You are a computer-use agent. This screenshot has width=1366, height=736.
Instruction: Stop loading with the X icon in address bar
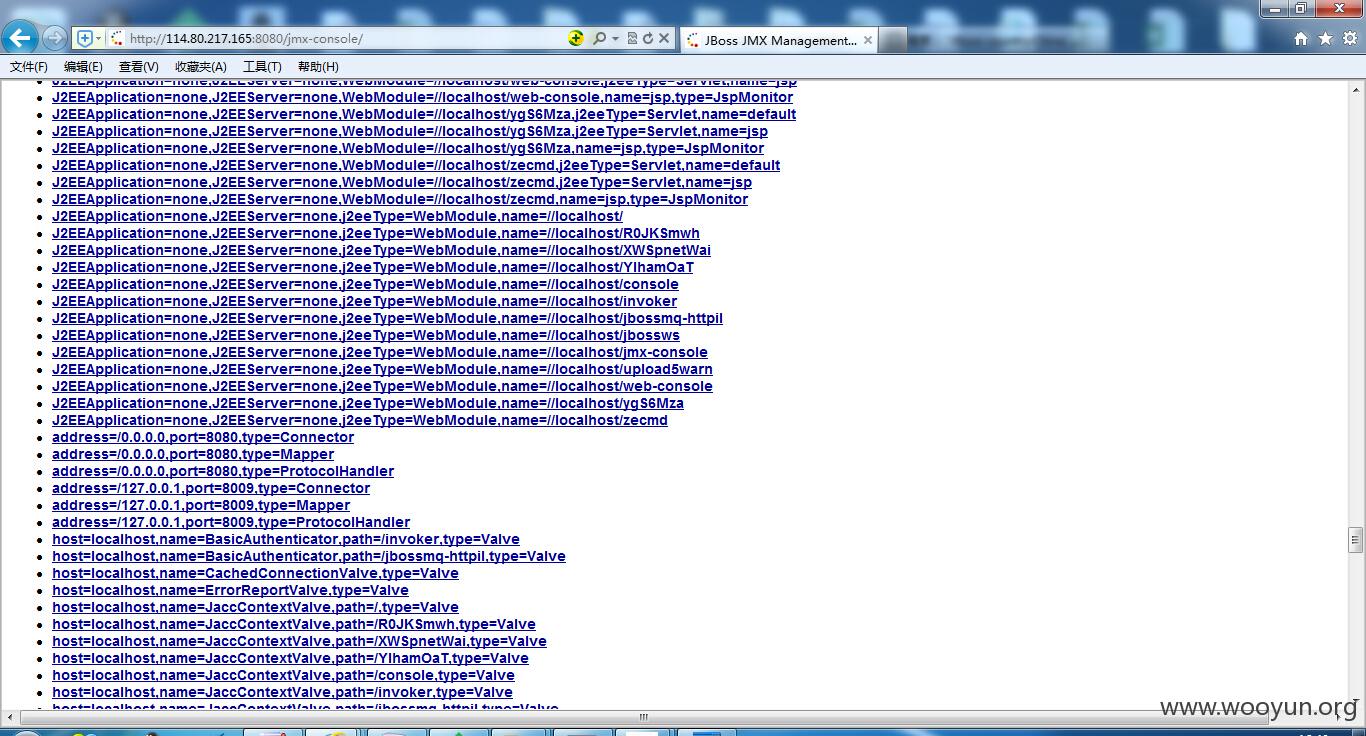point(664,38)
